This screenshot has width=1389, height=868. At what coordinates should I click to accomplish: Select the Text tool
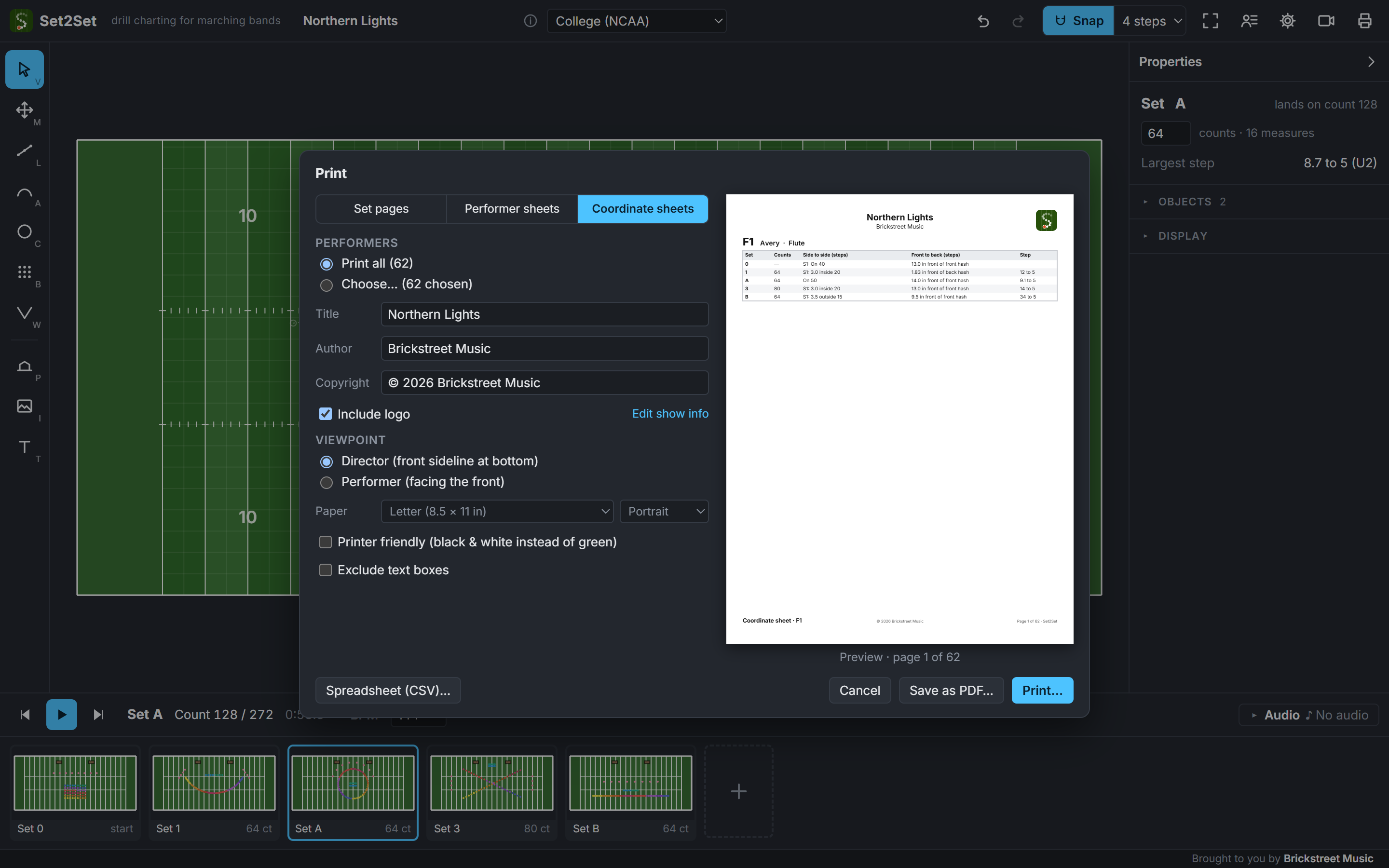click(x=24, y=447)
